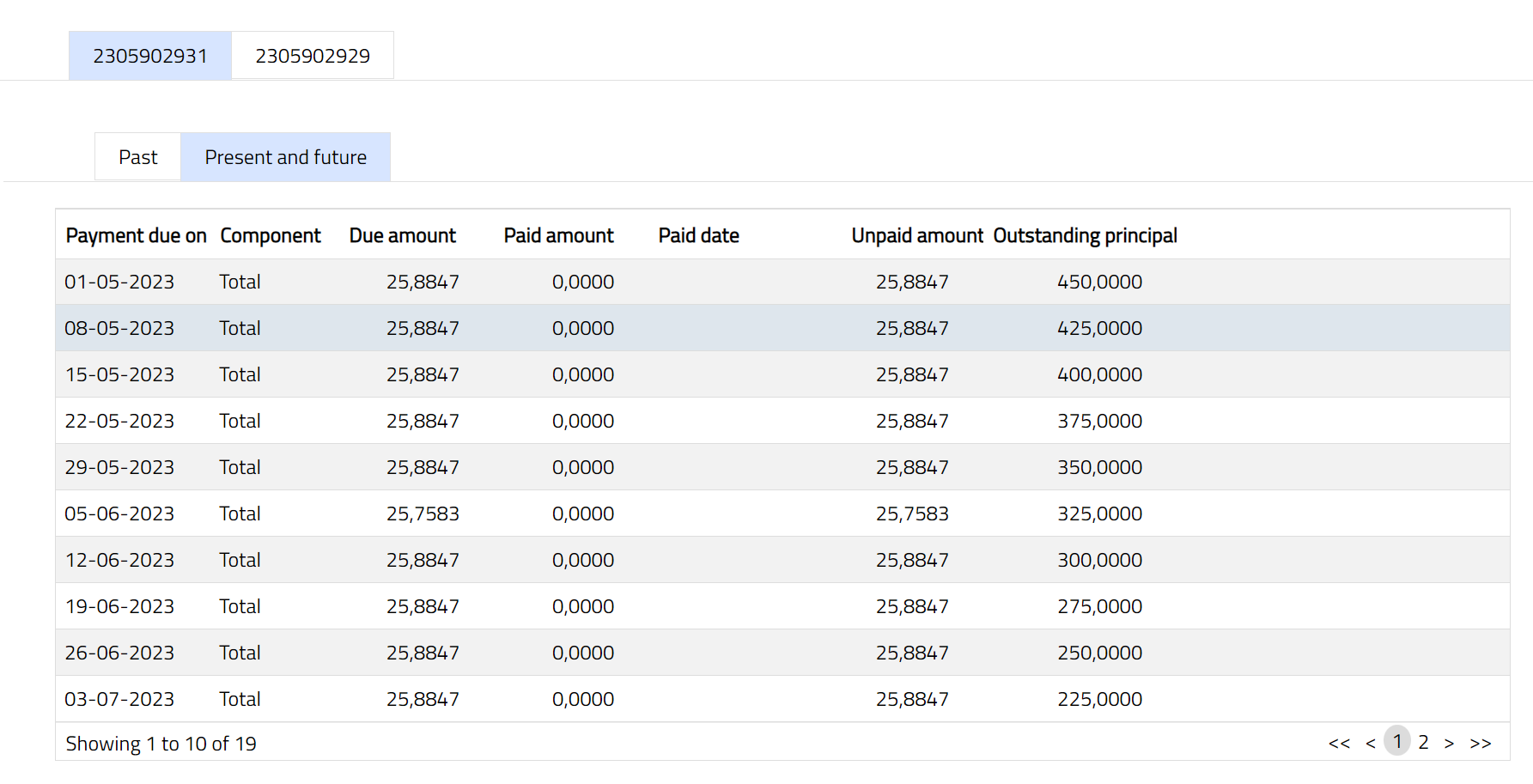Click the Due amount column header
This screenshot has height=784, width=1533.
(x=402, y=235)
